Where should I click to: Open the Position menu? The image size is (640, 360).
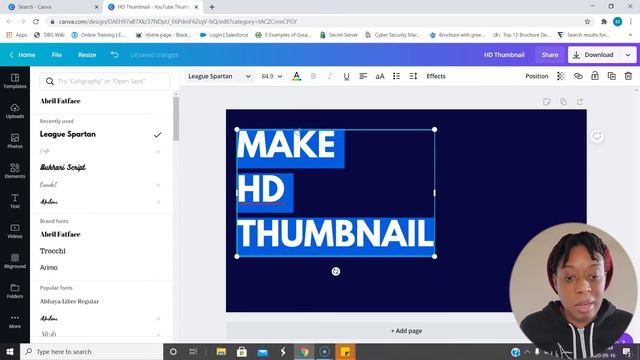tap(536, 76)
